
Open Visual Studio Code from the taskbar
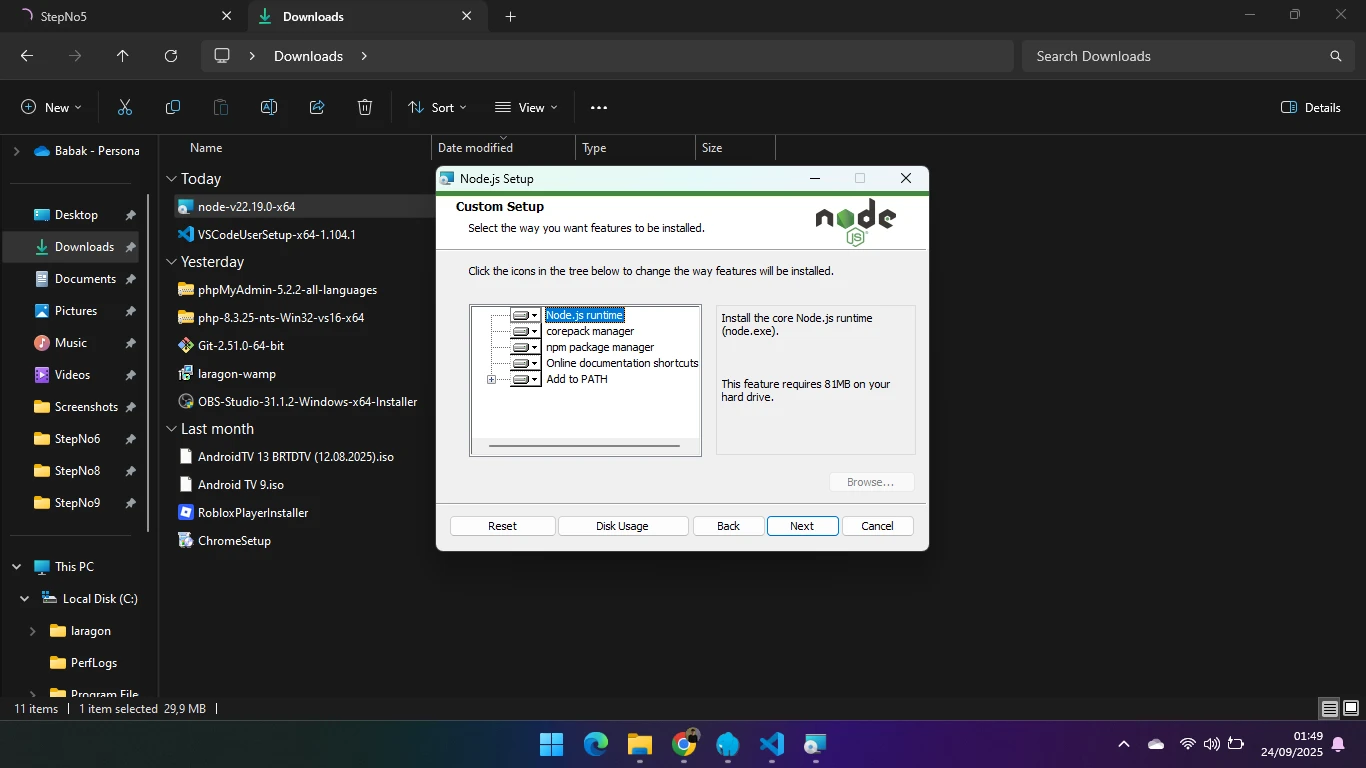tap(771, 744)
